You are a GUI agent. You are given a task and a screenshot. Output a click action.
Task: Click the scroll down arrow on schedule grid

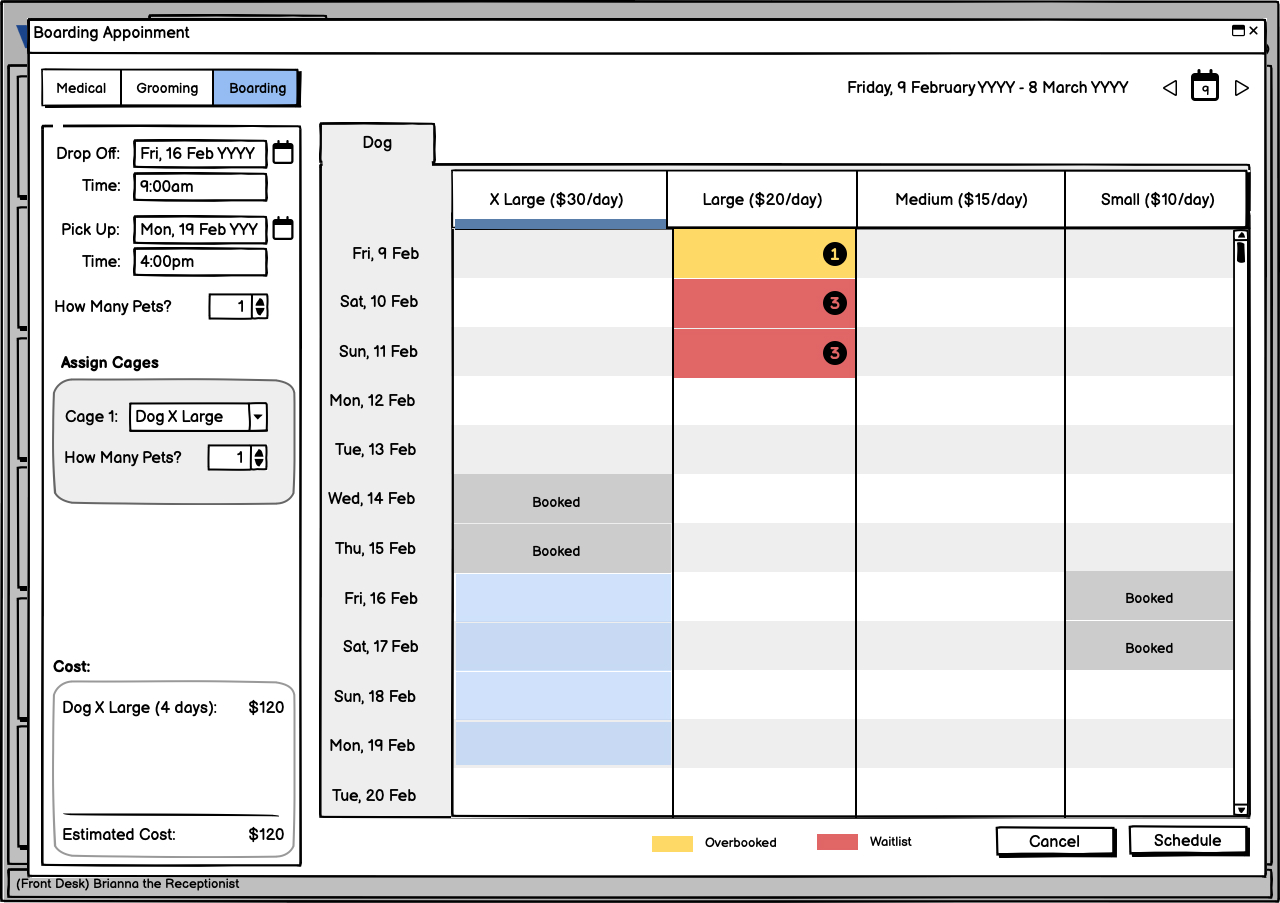coord(1241,809)
